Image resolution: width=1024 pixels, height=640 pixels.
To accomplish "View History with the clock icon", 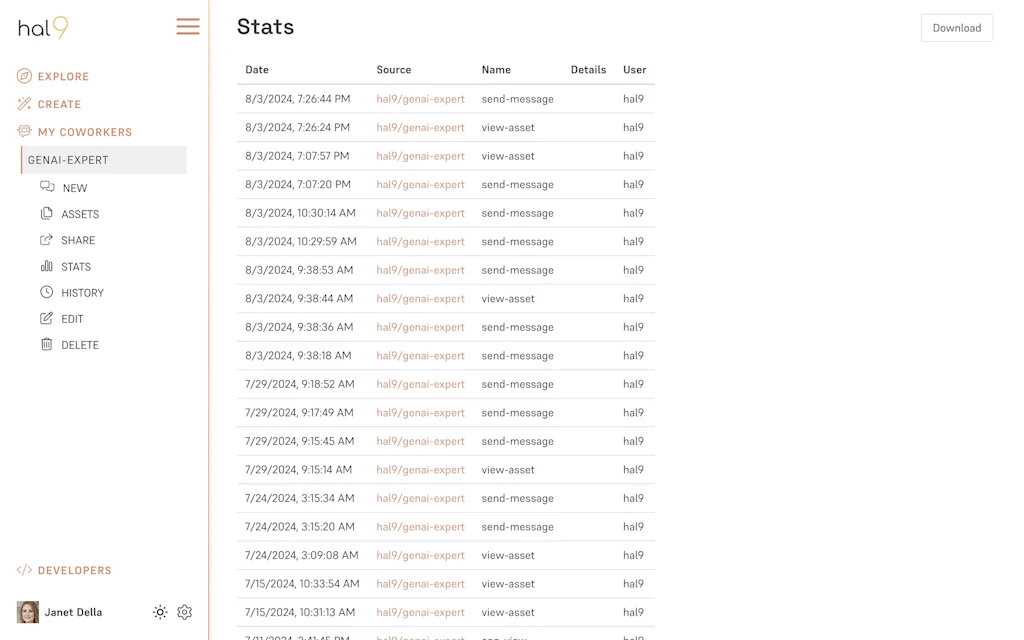I will [47, 292].
